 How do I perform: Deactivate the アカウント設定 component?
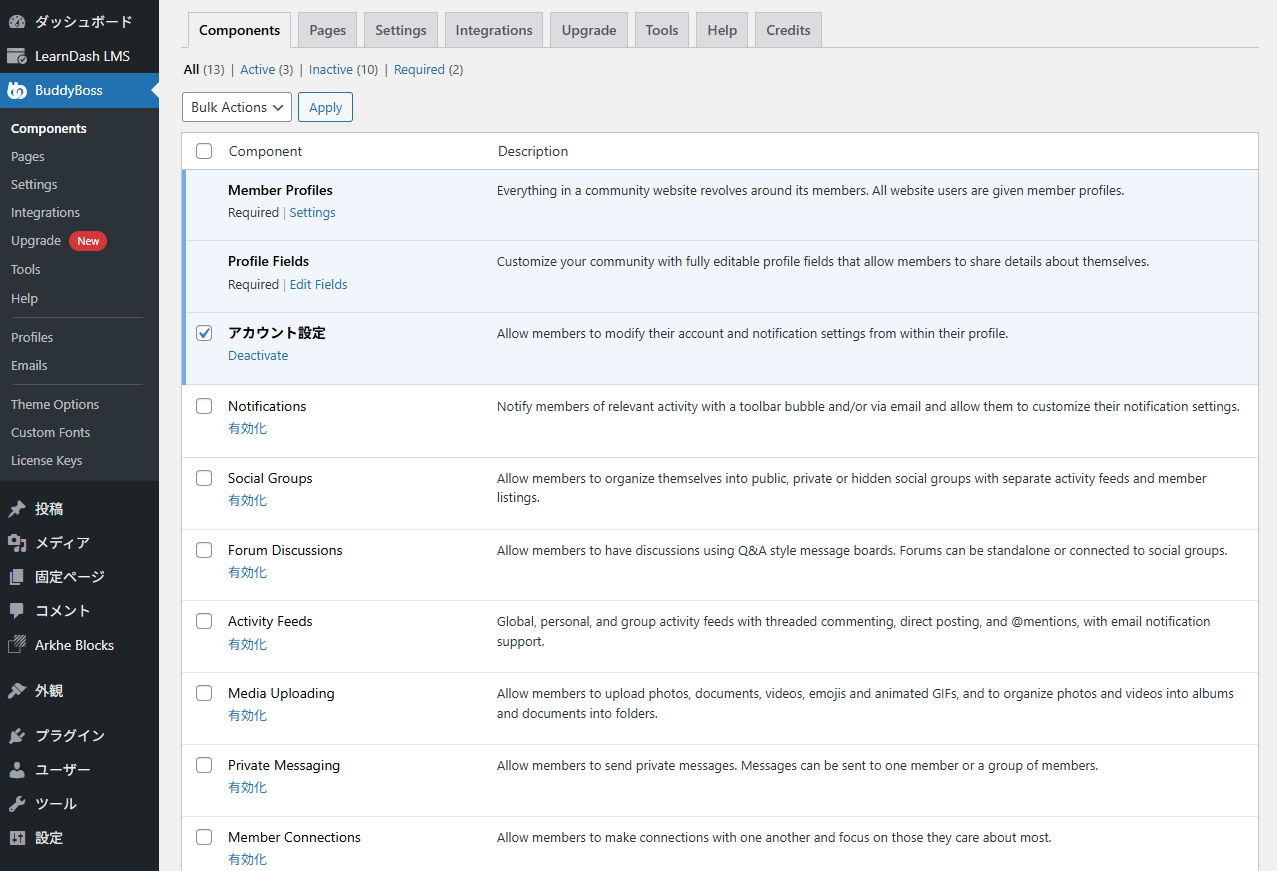click(258, 355)
